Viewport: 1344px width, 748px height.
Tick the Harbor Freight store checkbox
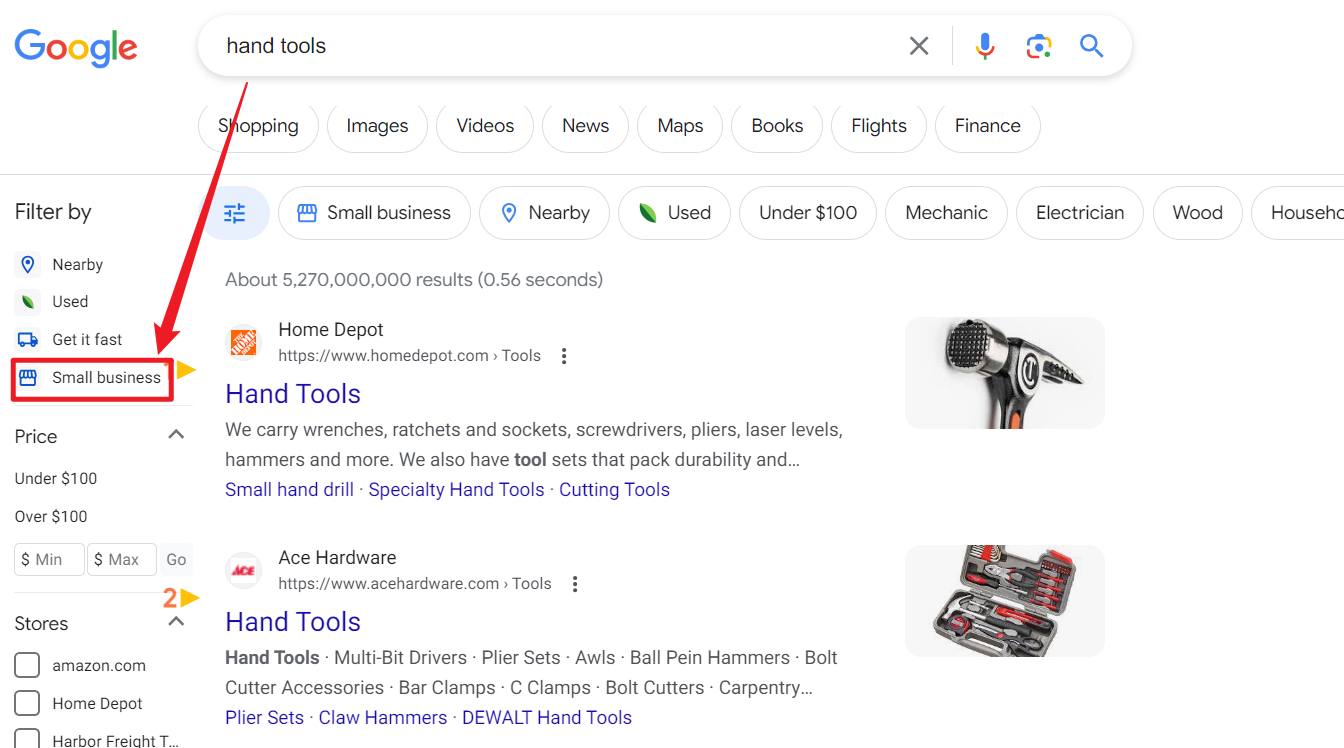(x=28, y=739)
